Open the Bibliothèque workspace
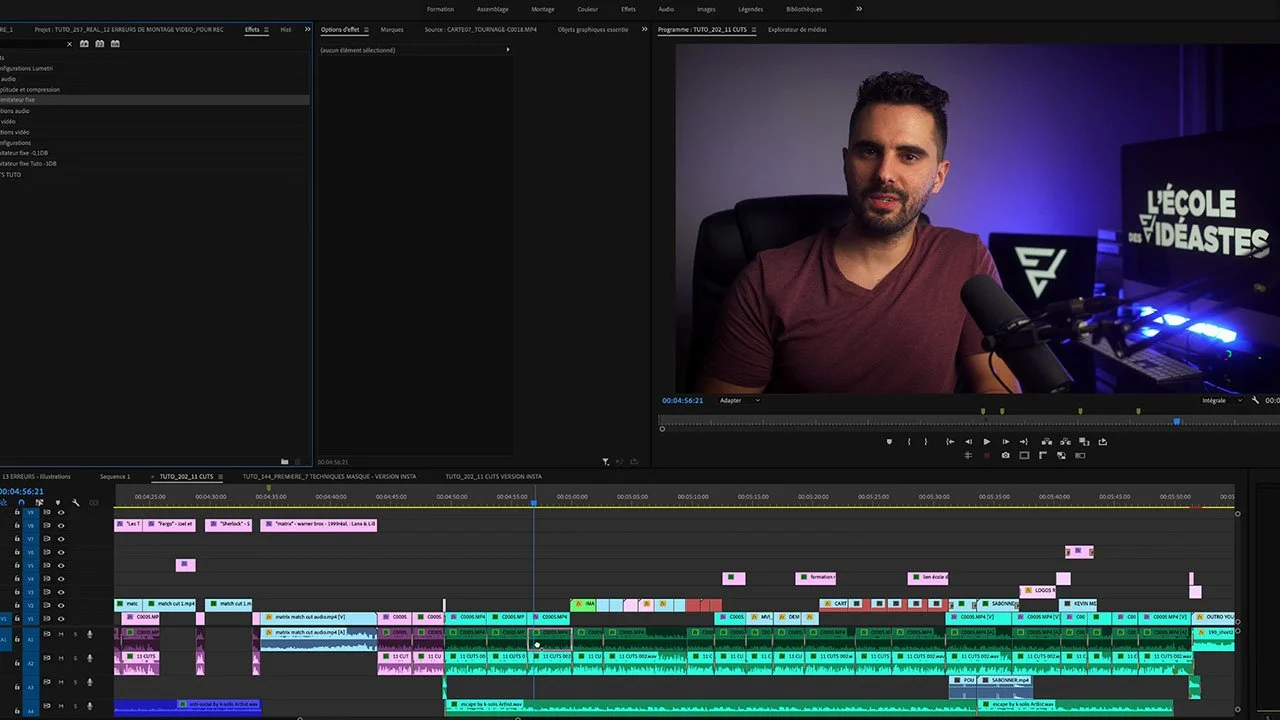1280x720 pixels. coord(804,9)
